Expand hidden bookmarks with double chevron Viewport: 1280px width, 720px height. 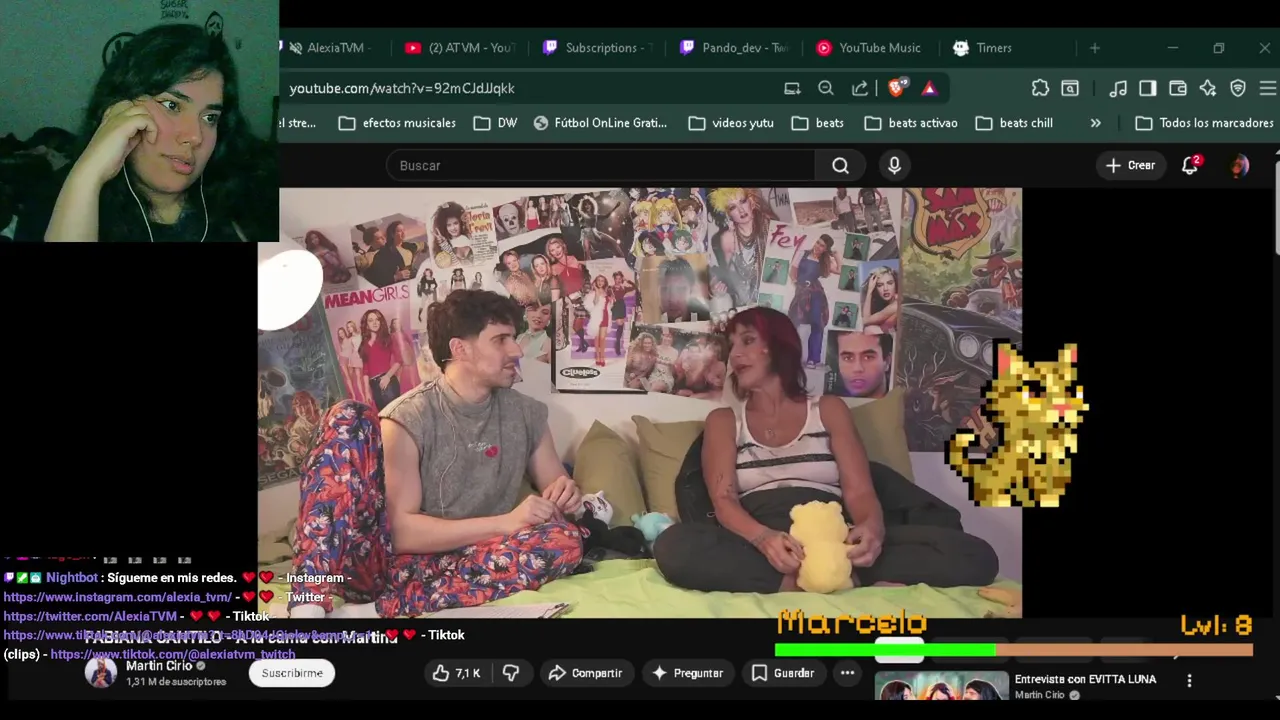point(1095,123)
